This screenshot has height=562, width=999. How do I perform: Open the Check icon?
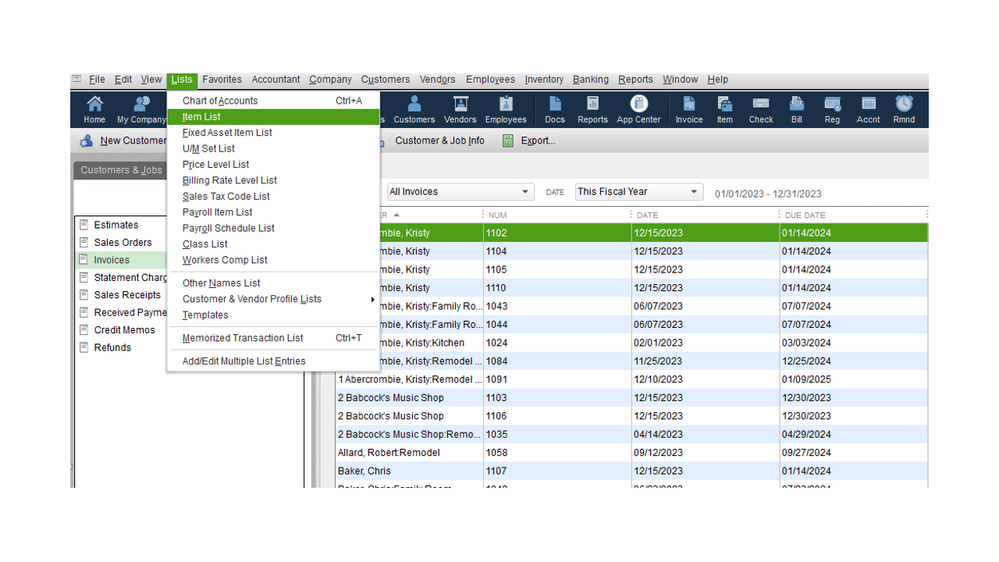coord(761,109)
